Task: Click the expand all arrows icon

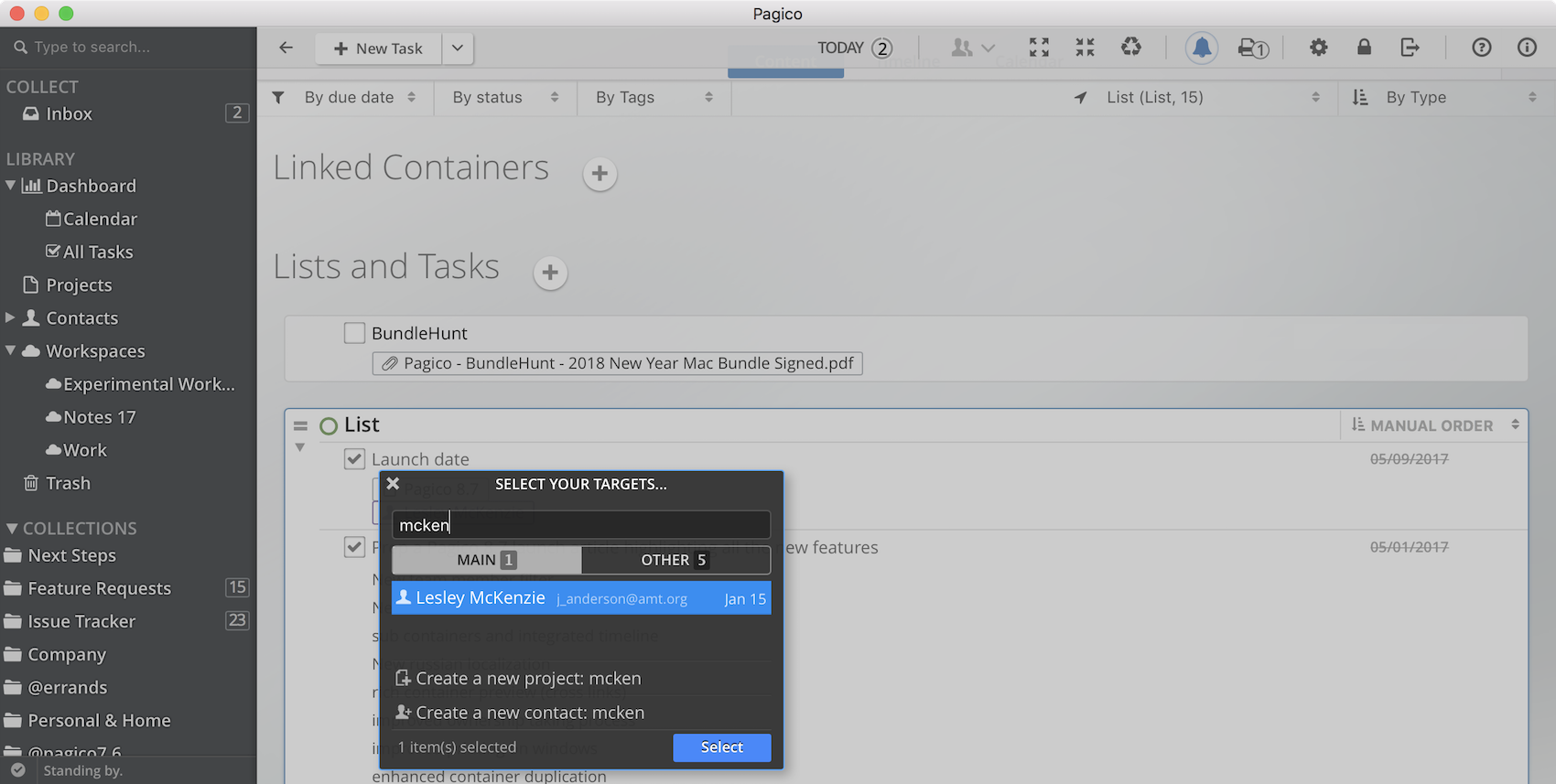Action: 1039,48
